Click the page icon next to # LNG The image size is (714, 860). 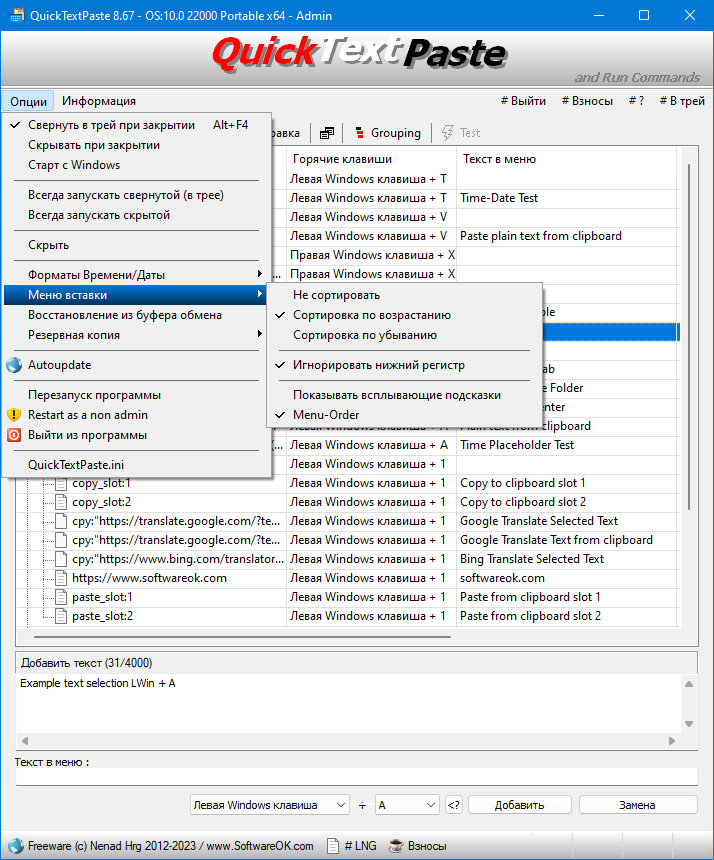click(333, 846)
